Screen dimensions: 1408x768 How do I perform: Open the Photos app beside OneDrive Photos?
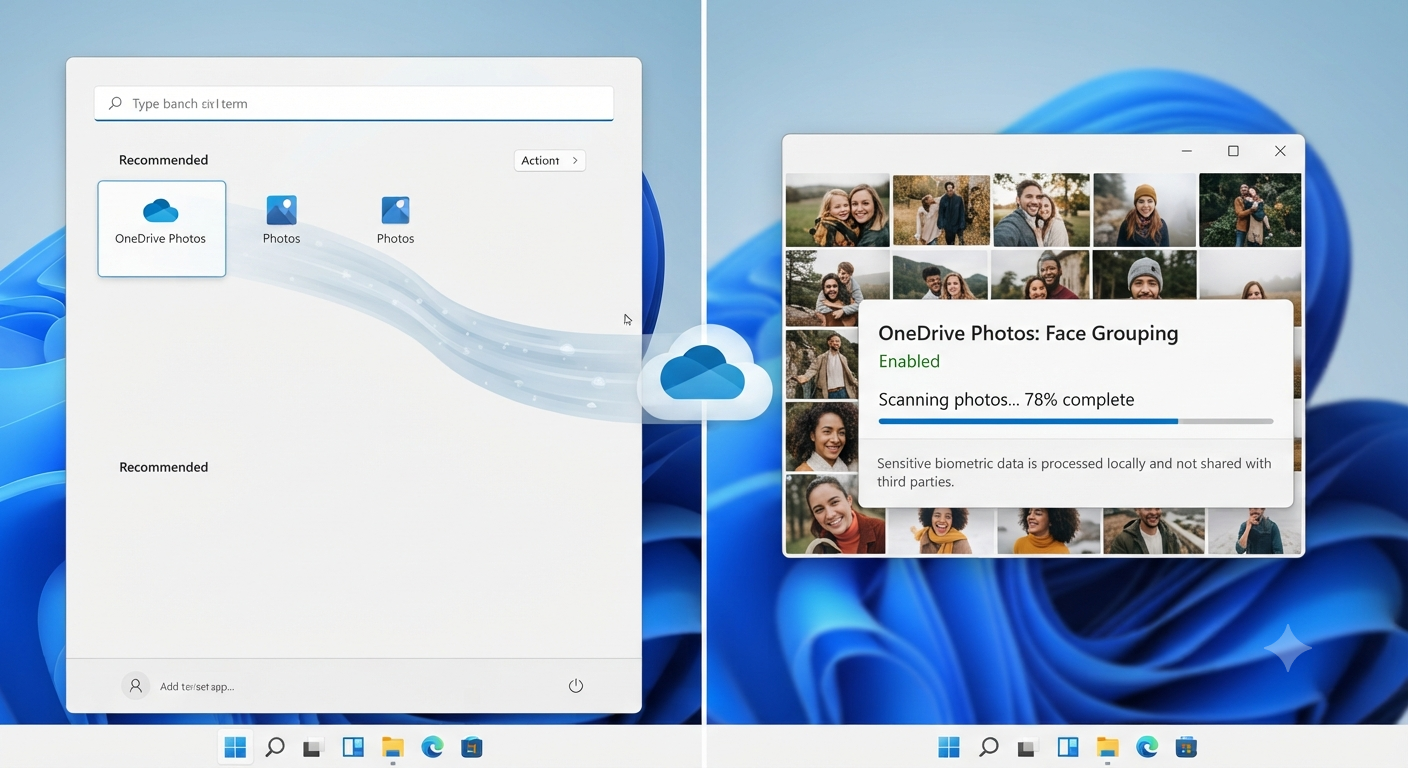[x=281, y=220]
